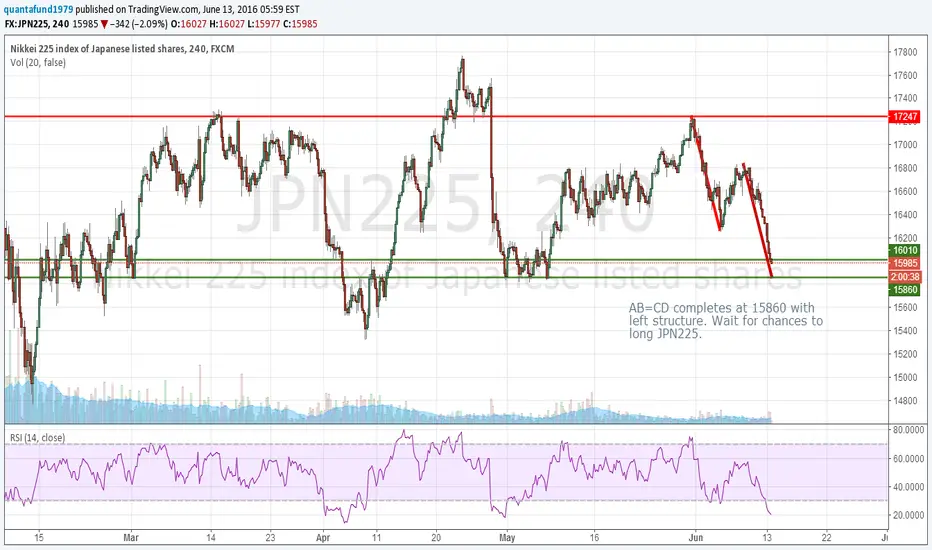Click the 15200 price axis label
The image size is (932, 550).
[x=905, y=354]
